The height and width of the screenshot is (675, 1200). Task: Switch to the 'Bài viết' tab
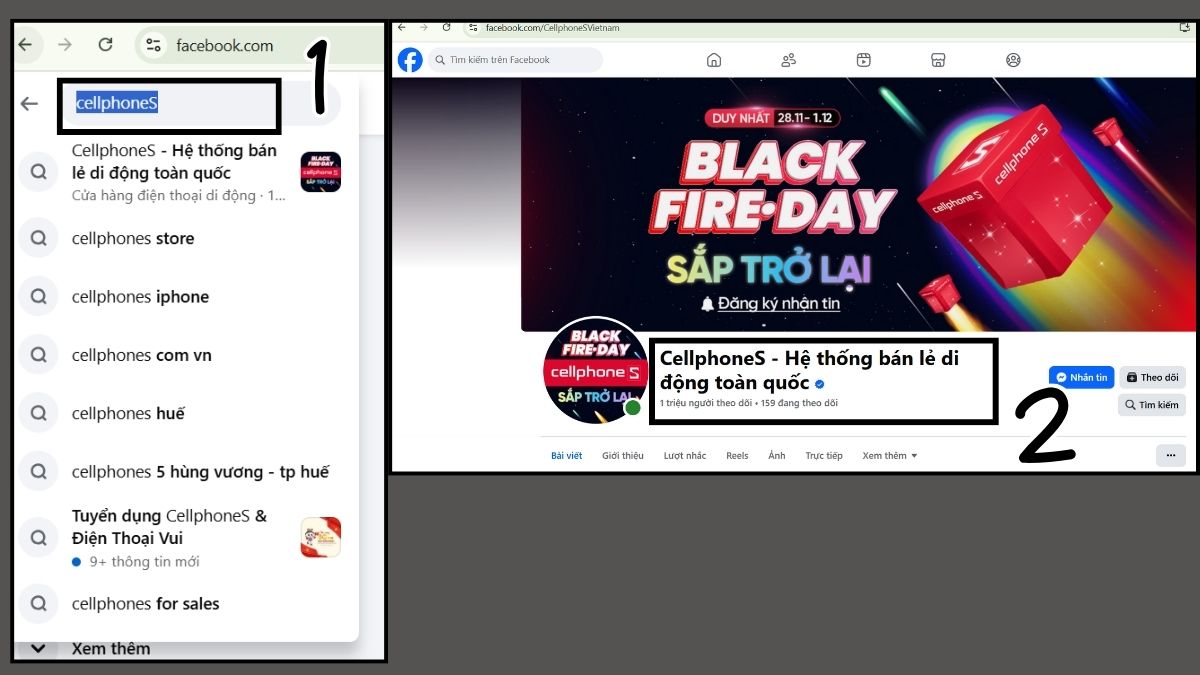click(566, 456)
